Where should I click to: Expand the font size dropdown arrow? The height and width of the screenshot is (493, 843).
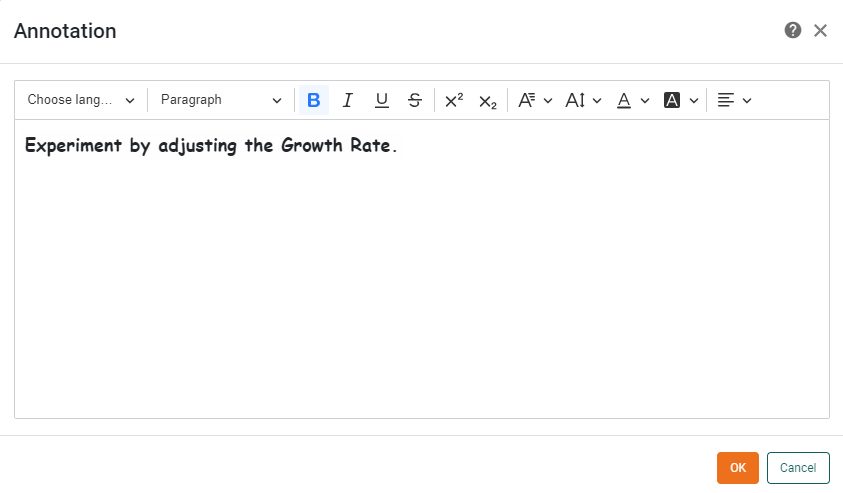(597, 101)
